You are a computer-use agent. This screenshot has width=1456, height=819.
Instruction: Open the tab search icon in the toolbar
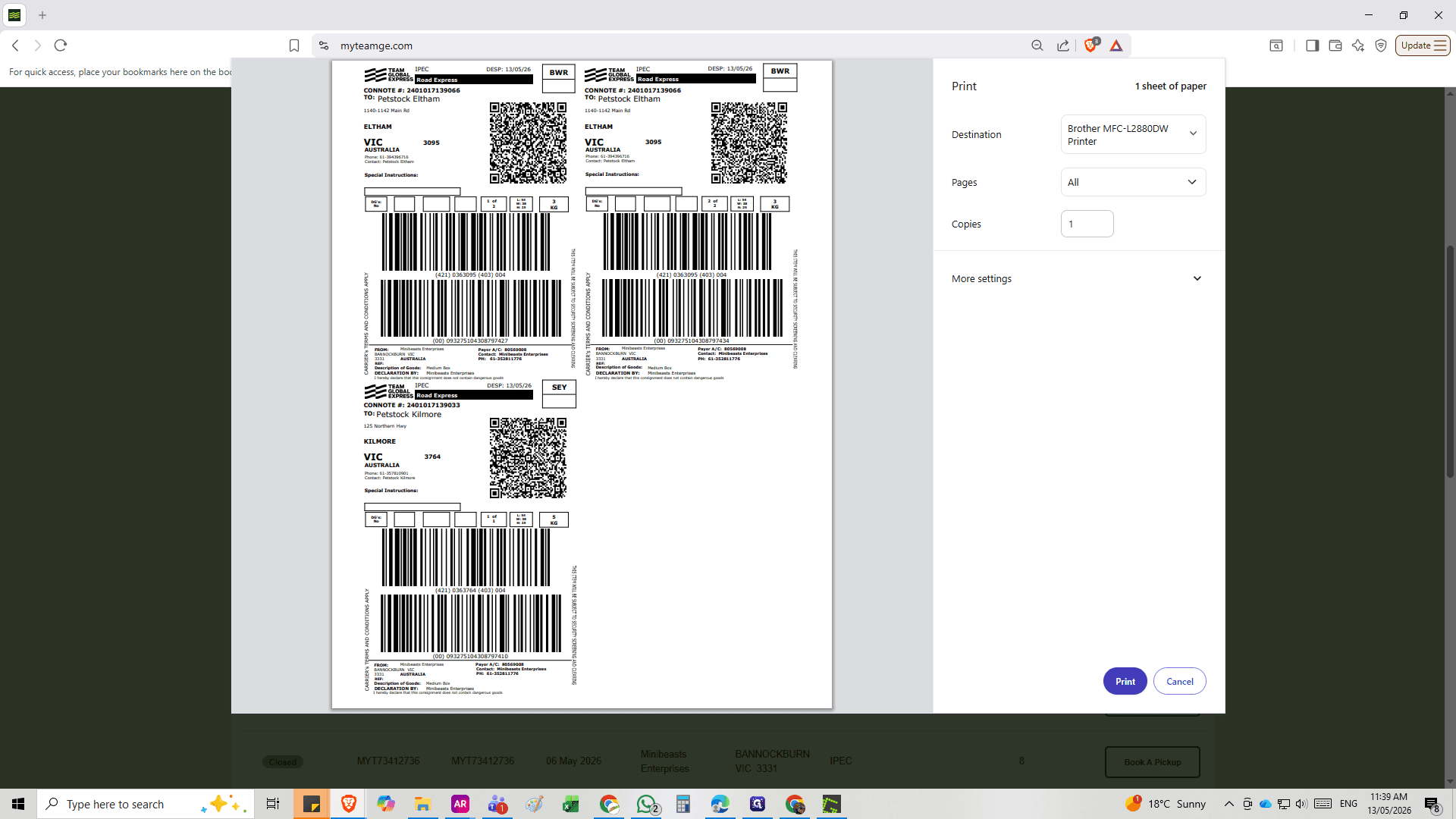pyautogui.click(x=1276, y=45)
